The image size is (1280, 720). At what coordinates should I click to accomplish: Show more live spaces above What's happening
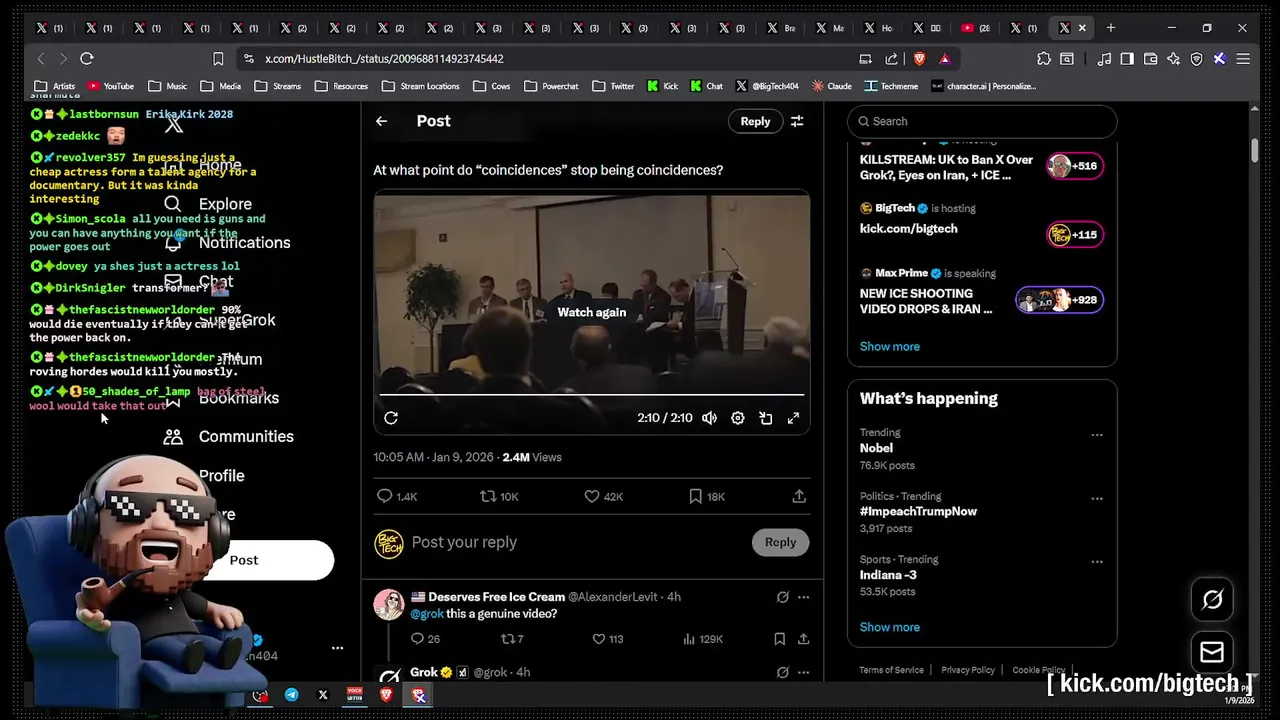[889, 346]
